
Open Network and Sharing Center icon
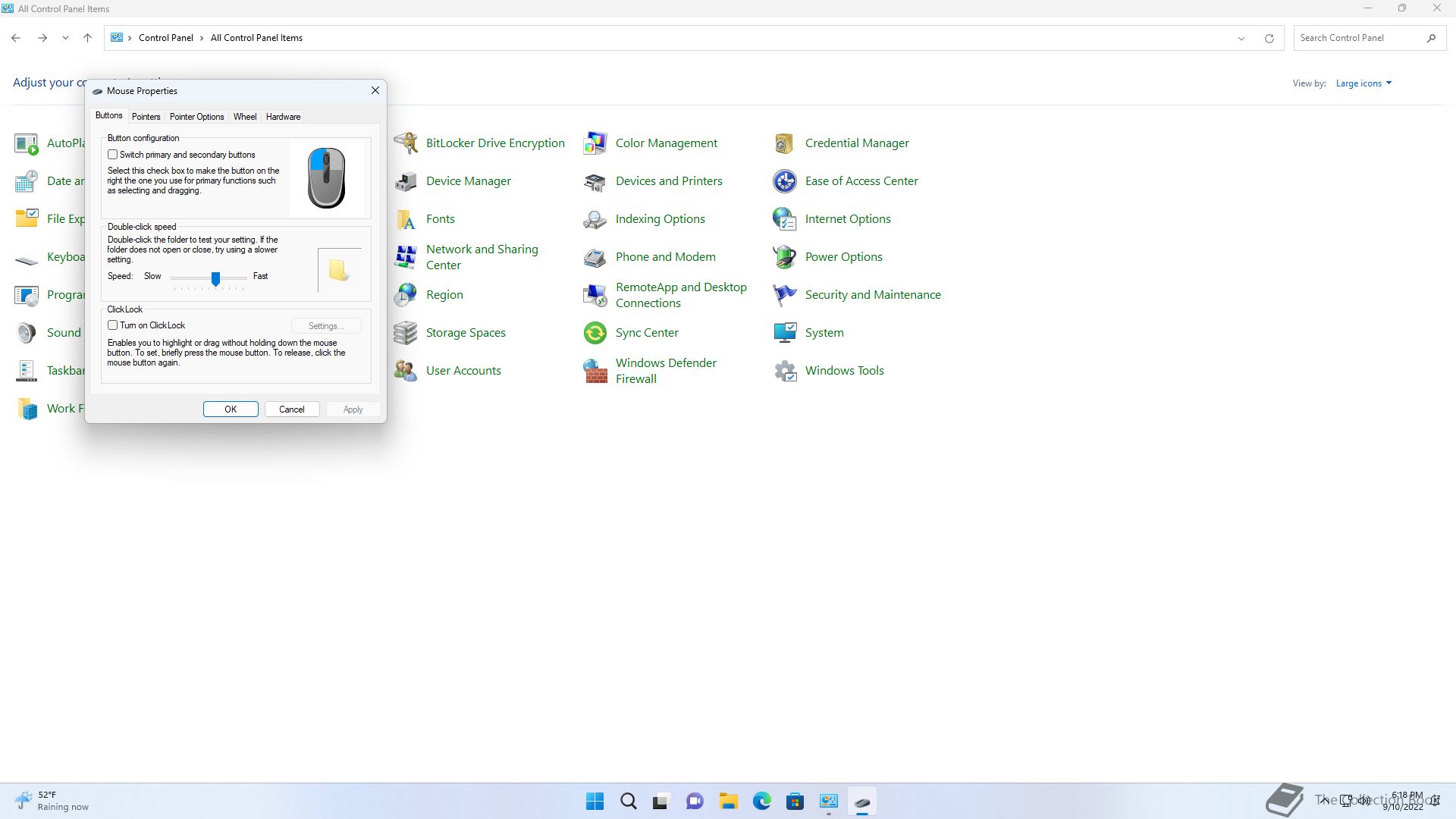(x=406, y=256)
